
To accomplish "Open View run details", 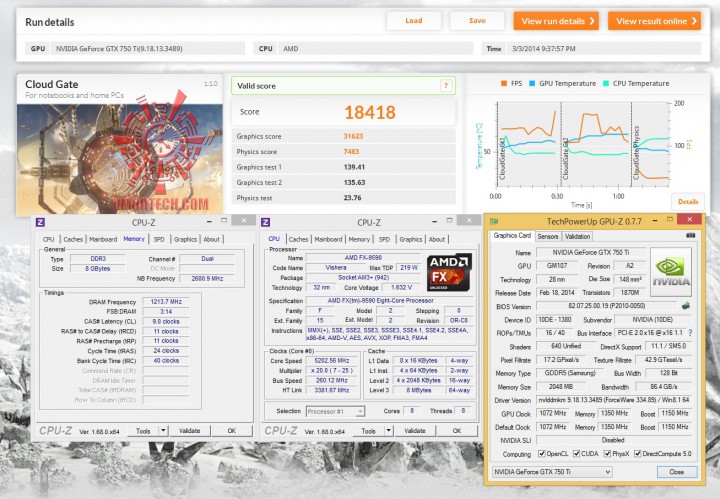I will point(556,21).
